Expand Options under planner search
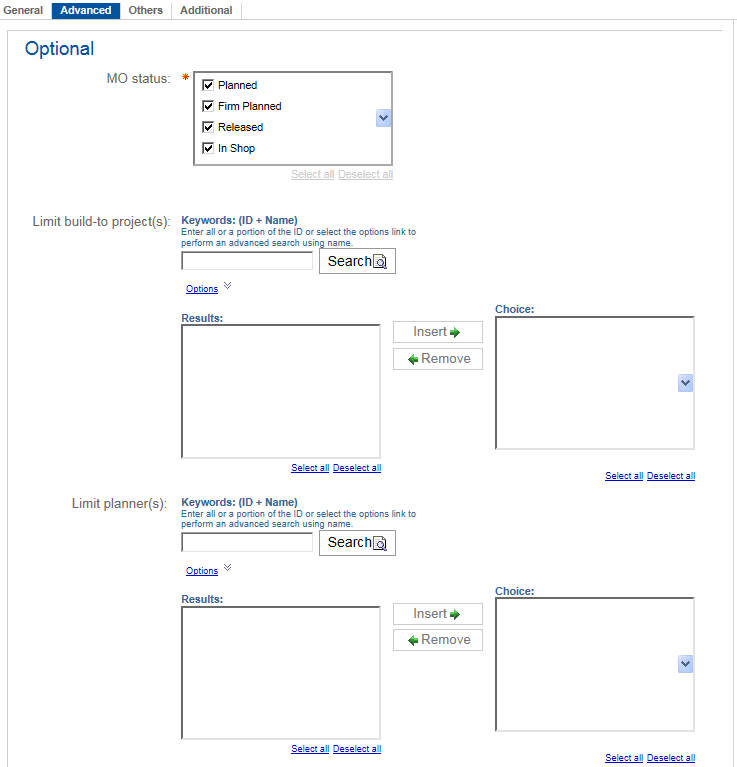737x767 pixels. (x=202, y=571)
